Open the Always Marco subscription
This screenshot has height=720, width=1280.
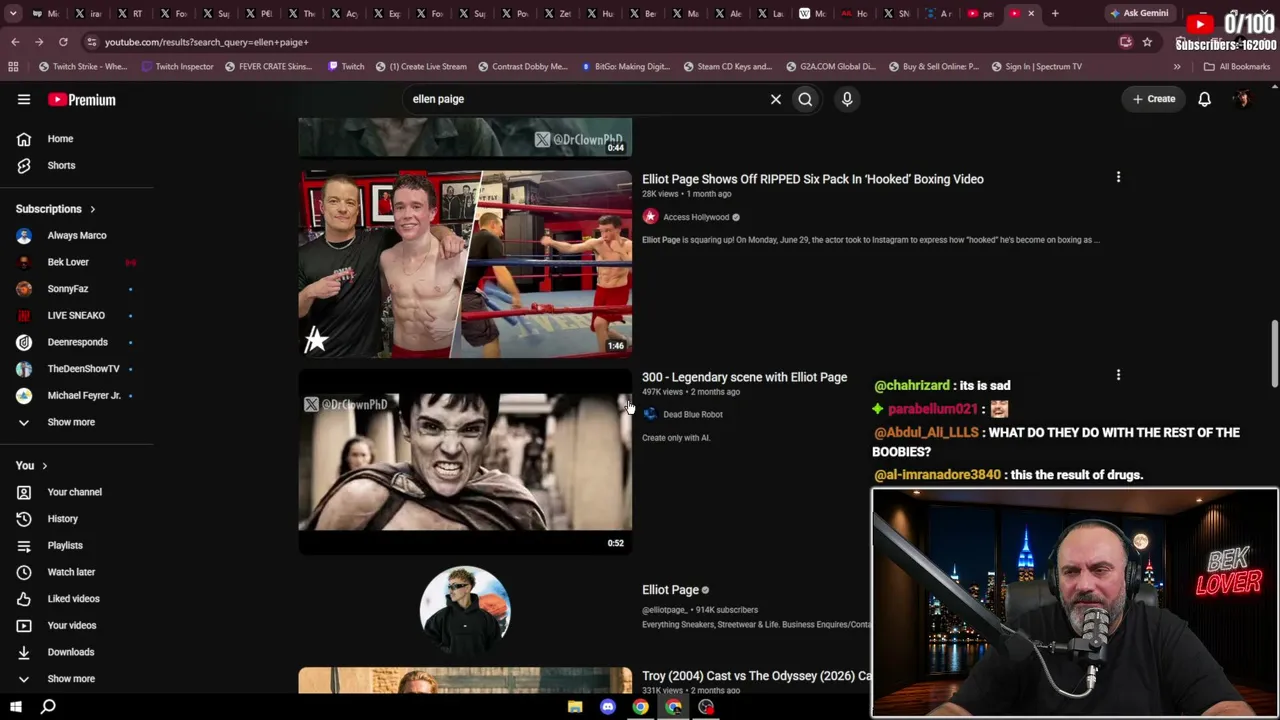click(x=76, y=236)
